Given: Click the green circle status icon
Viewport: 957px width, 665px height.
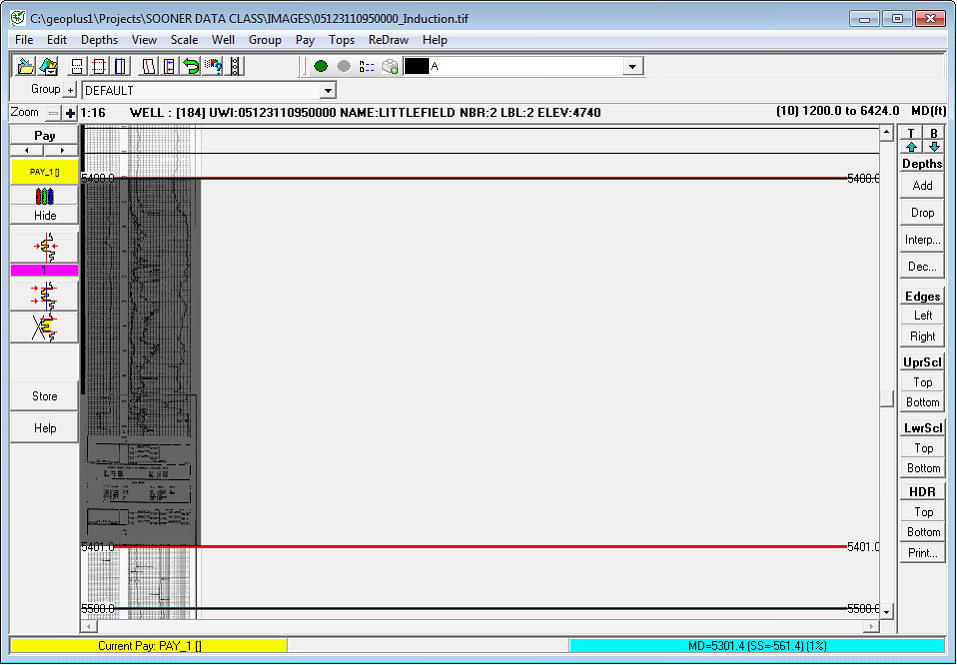Looking at the screenshot, I should coord(320,65).
